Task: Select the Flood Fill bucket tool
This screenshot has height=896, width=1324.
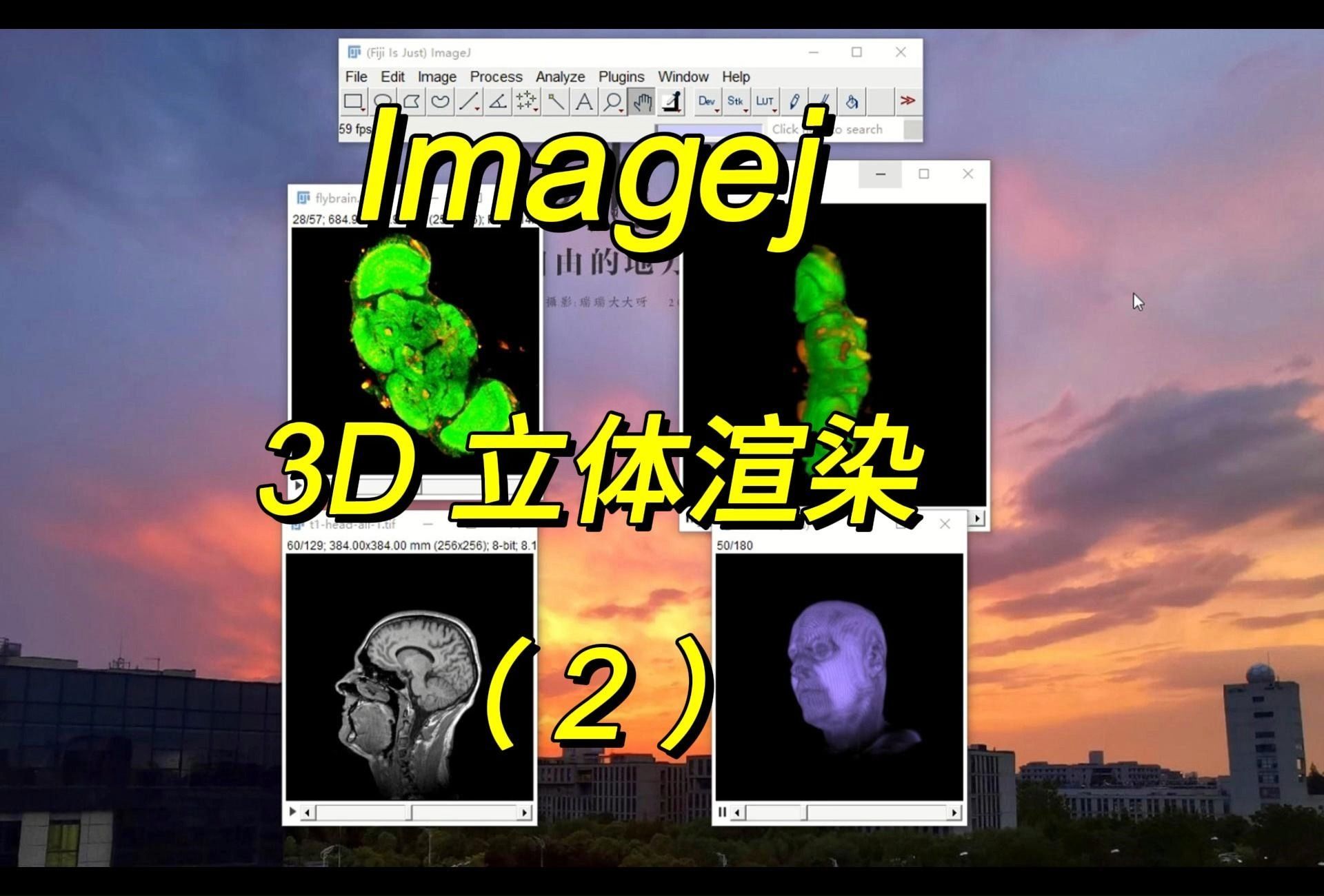Action: click(852, 102)
